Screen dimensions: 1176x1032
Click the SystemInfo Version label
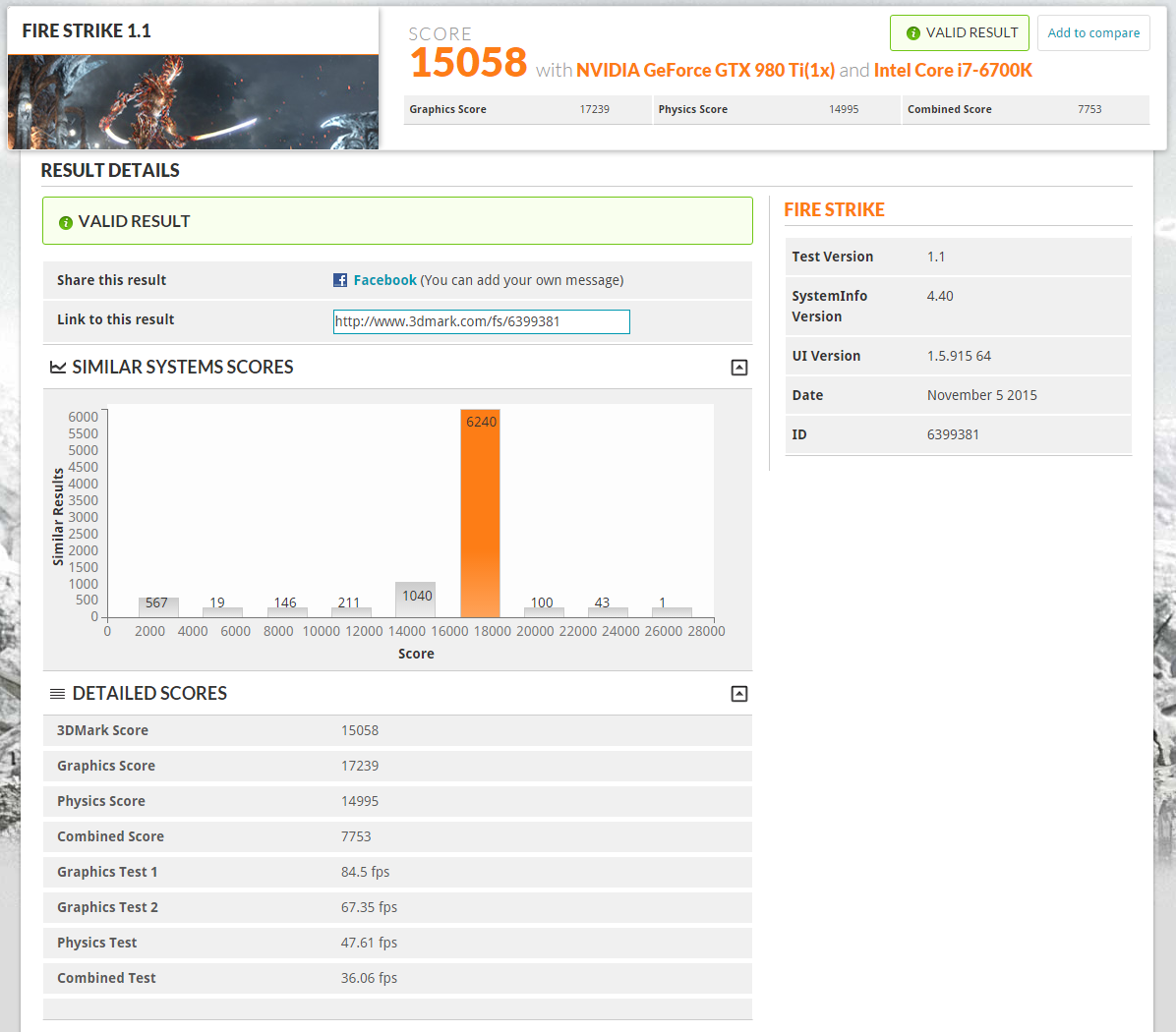[830, 307]
